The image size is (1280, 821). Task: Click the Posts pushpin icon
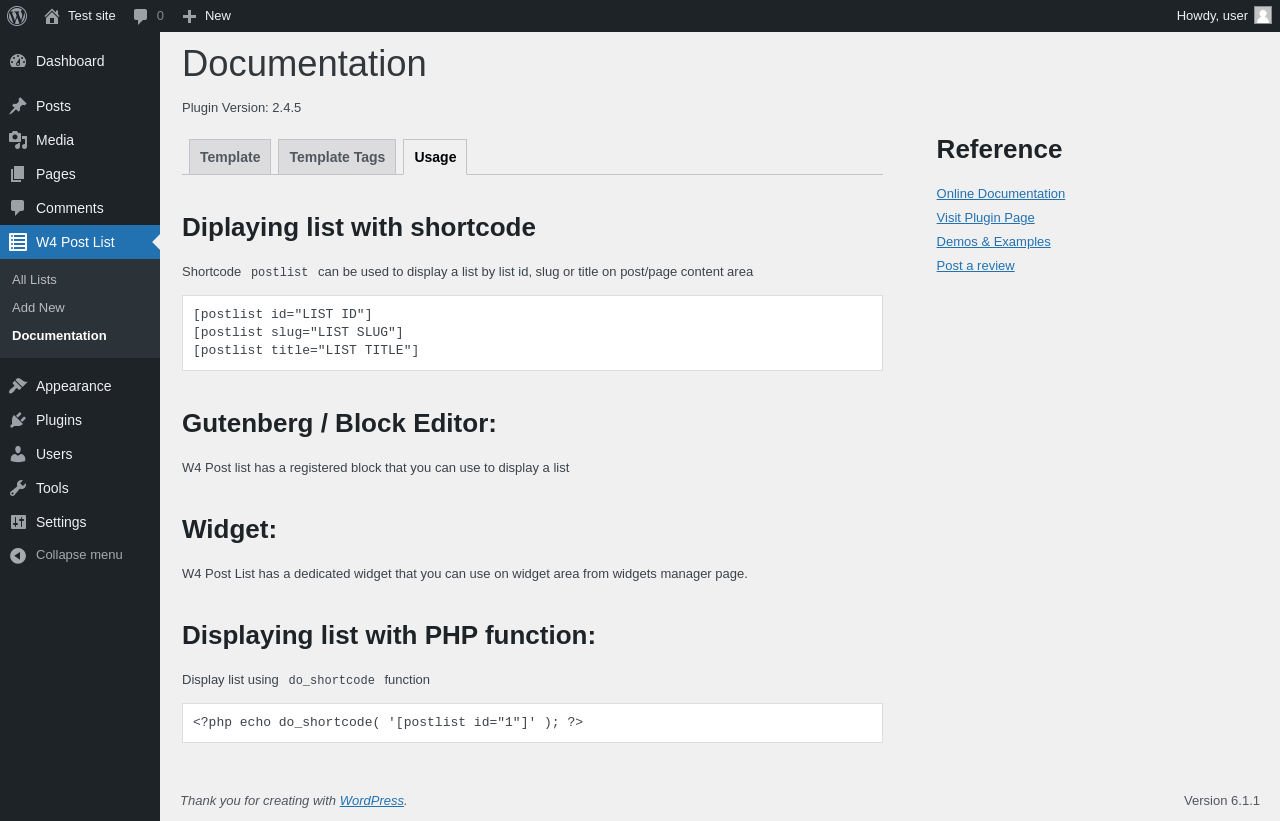tap(18, 106)
